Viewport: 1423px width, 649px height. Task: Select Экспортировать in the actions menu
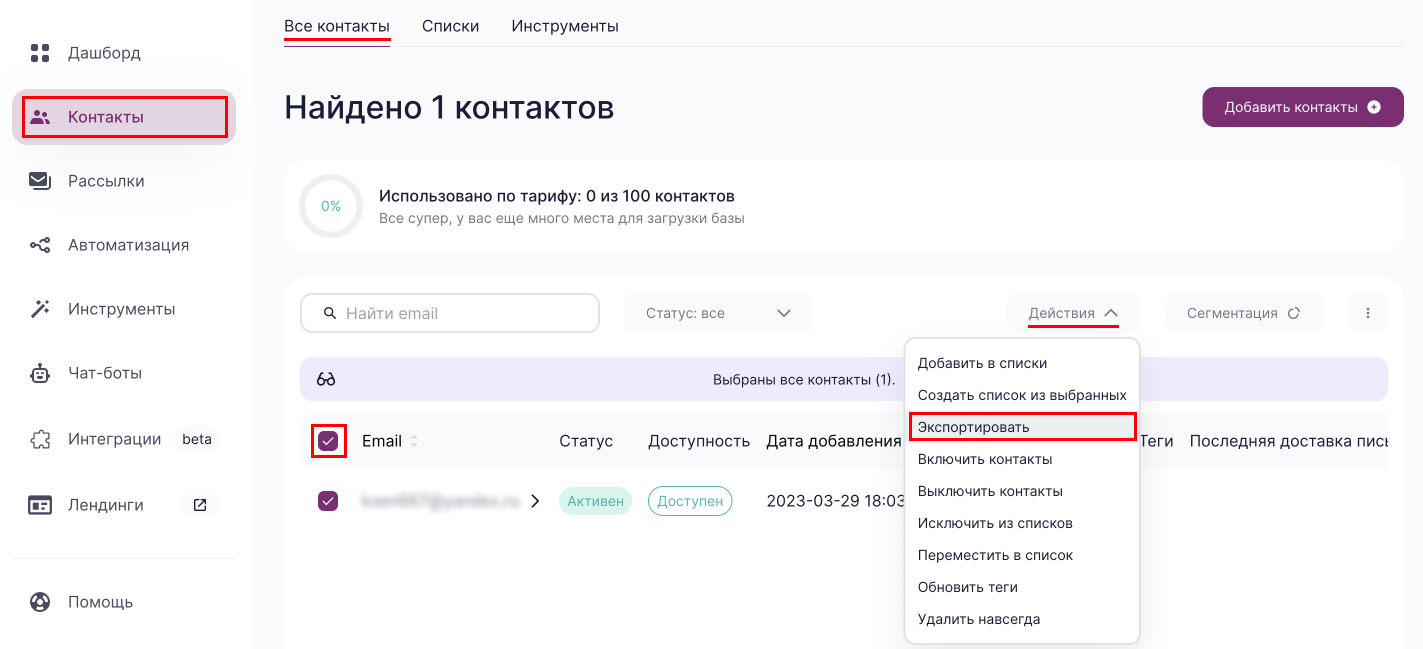pos(1022,427)
